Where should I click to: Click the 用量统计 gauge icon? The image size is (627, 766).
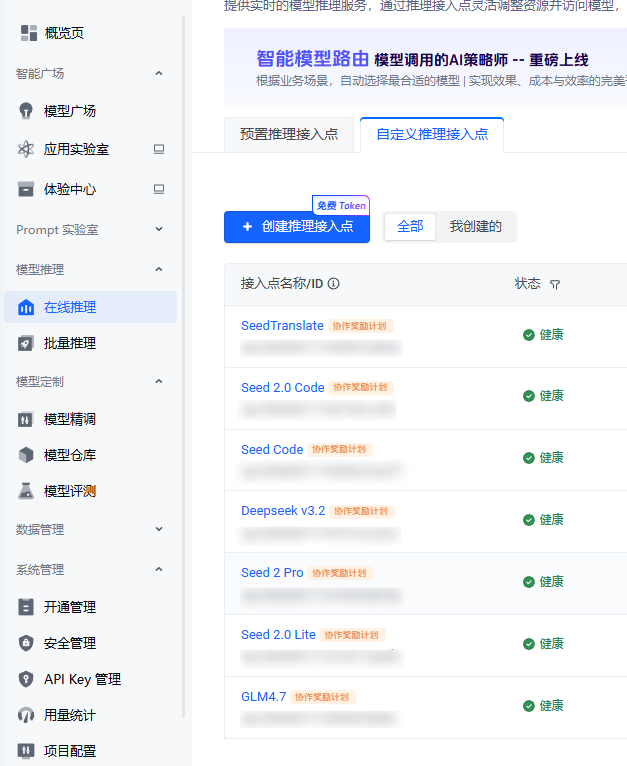click(x=27, y=715)
